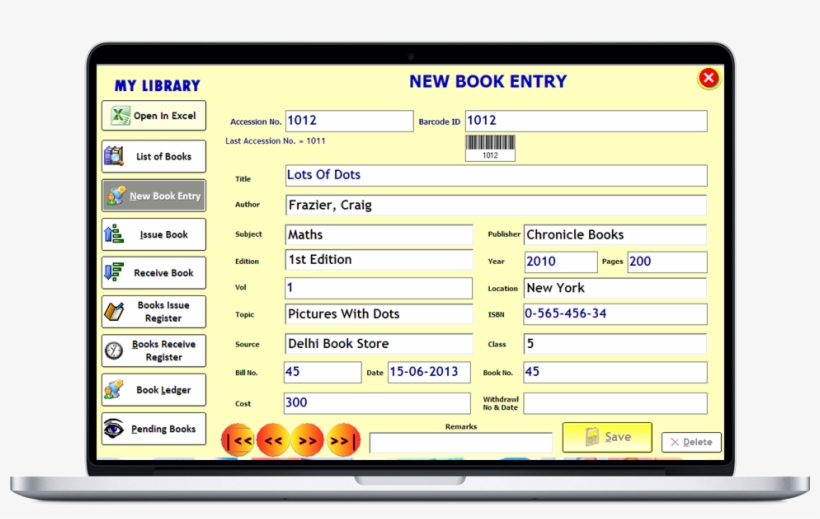Click the Last Accession No. = 1011 text
The width and height of the screenshot is (820, 519).
[x=275, y=141]
